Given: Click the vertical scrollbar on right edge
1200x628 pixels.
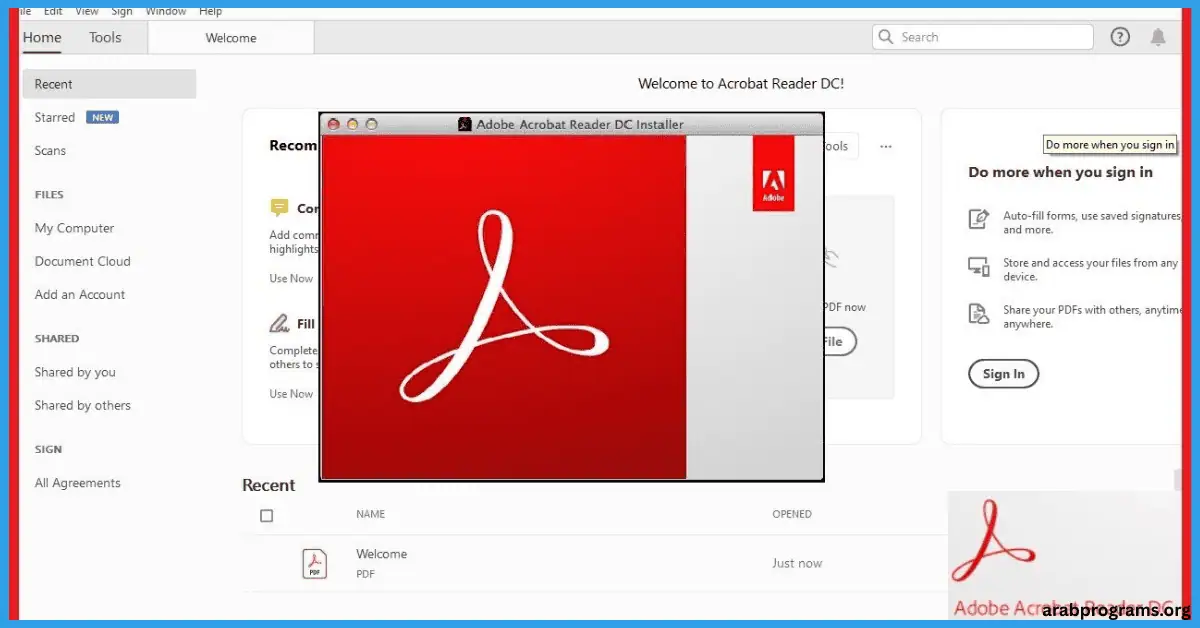Looking at the screenshot, I should 1177,482.
